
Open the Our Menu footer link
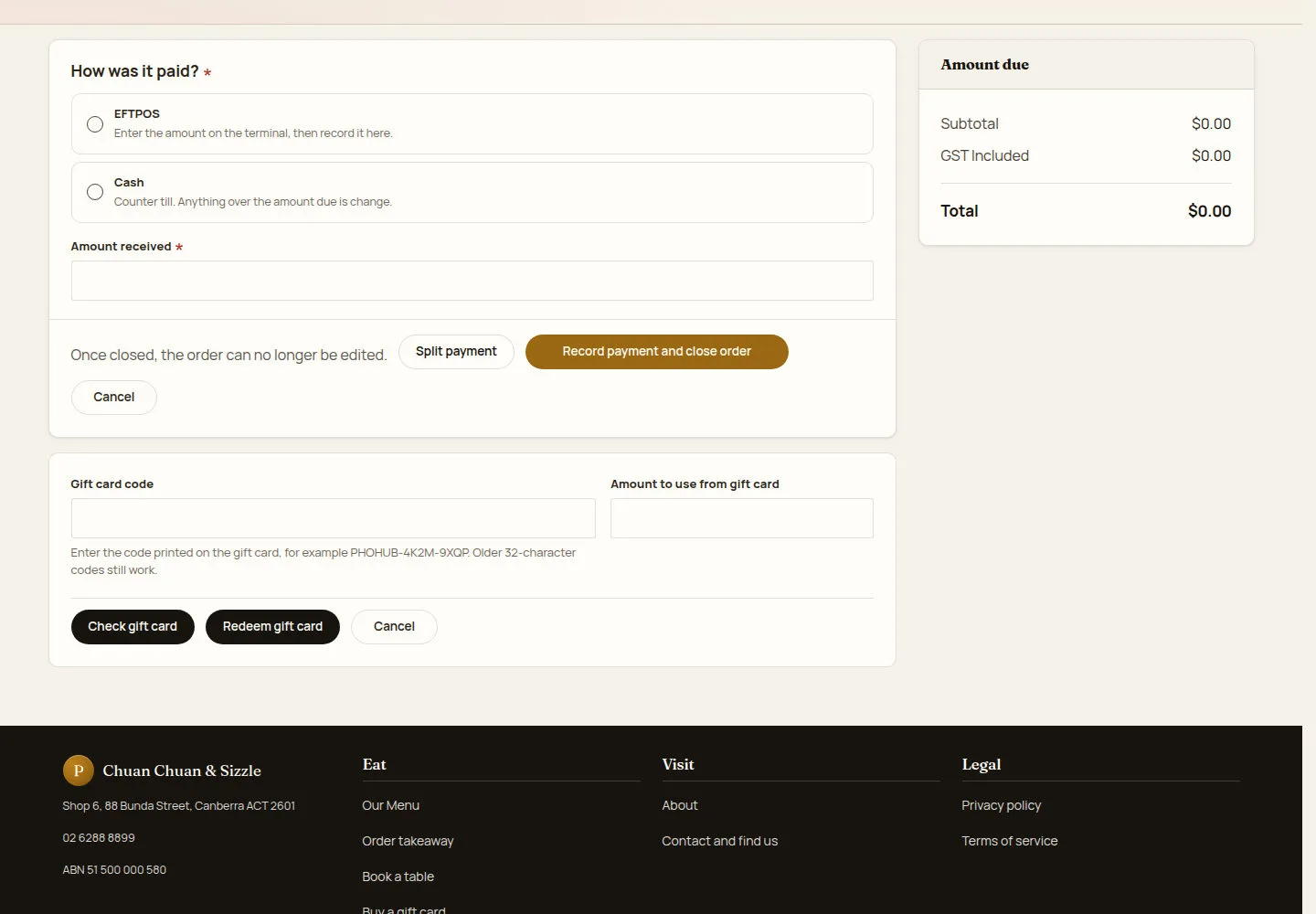pos(390,805)
